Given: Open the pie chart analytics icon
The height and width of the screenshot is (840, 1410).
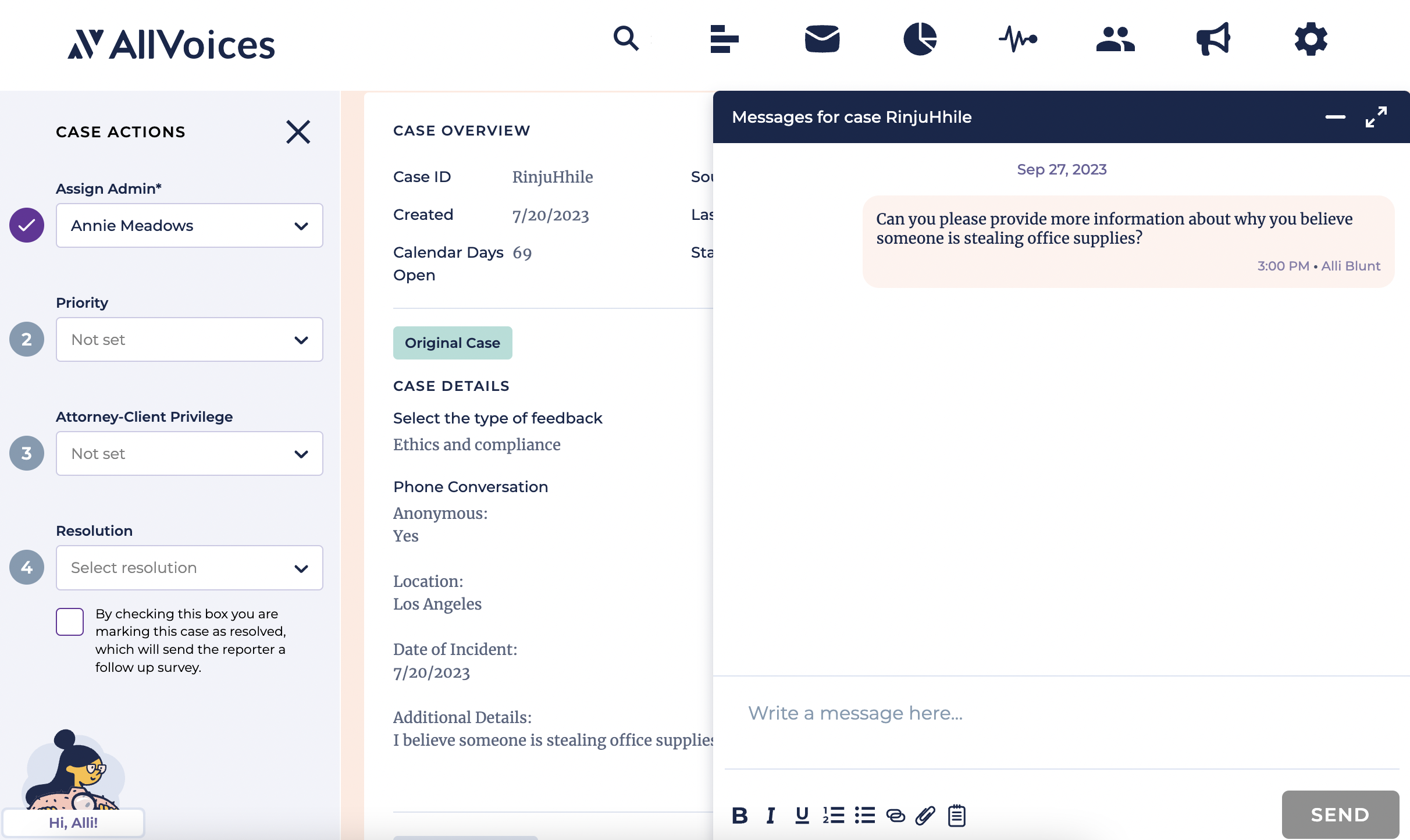Looking at the screenshot, I should point(920,39).
